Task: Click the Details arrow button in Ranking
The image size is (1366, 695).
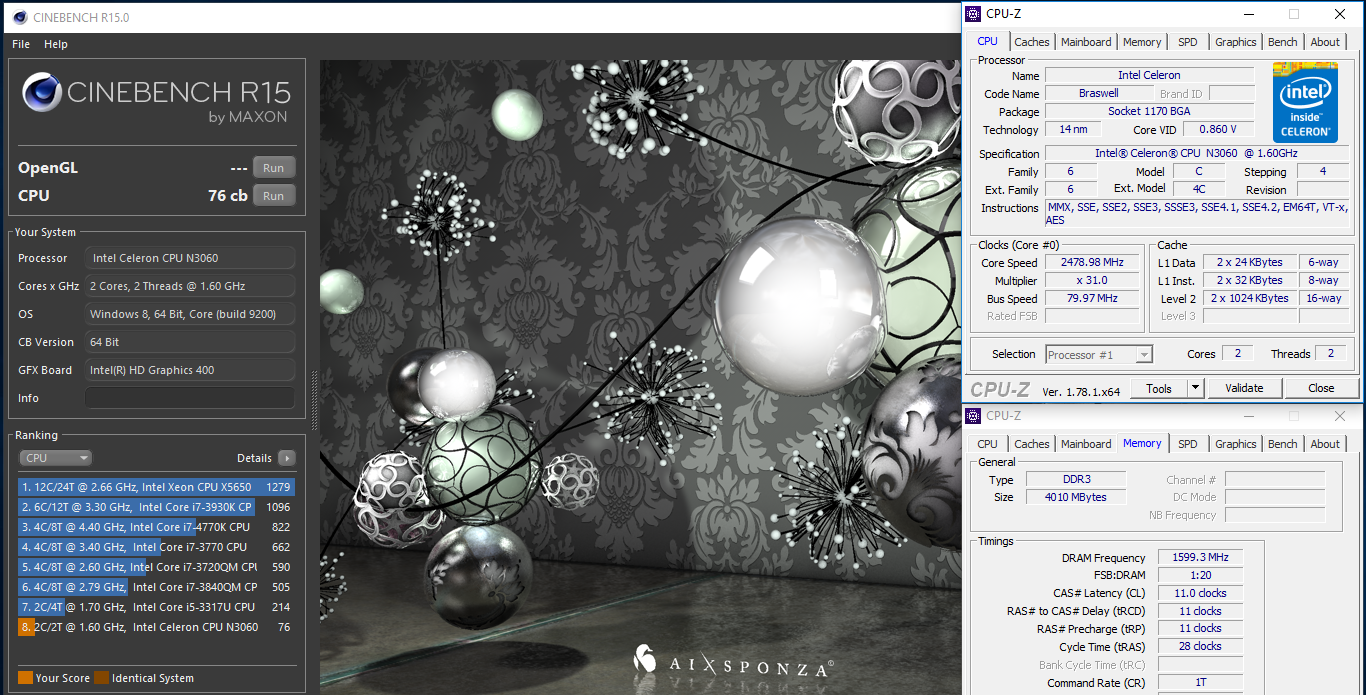Action: (x=287, y=458)
